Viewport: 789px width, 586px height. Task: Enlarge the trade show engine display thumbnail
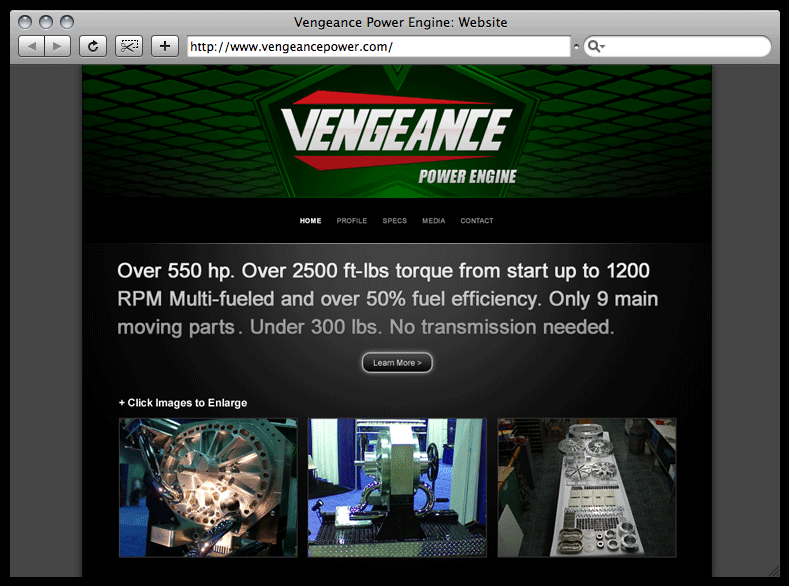[397, 487]
